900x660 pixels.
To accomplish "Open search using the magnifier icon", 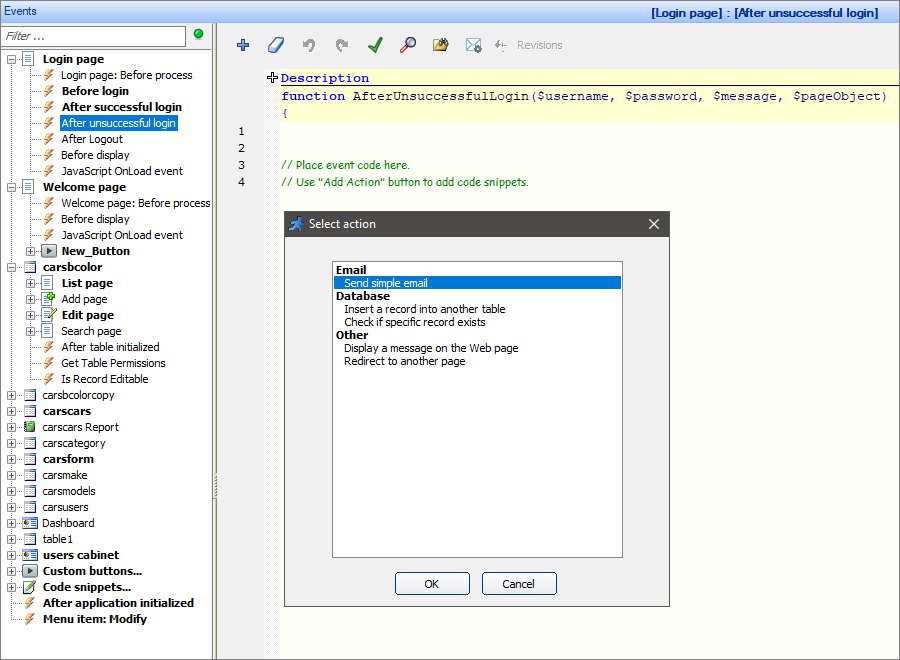I will pyautogui.click(x=407, y=45).
